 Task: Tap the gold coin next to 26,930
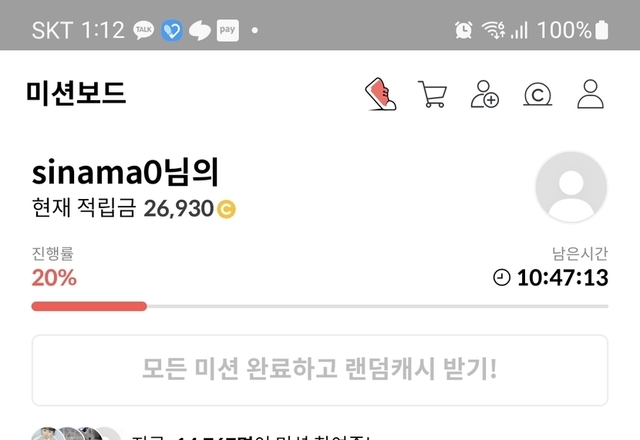[x=226, y=209]
